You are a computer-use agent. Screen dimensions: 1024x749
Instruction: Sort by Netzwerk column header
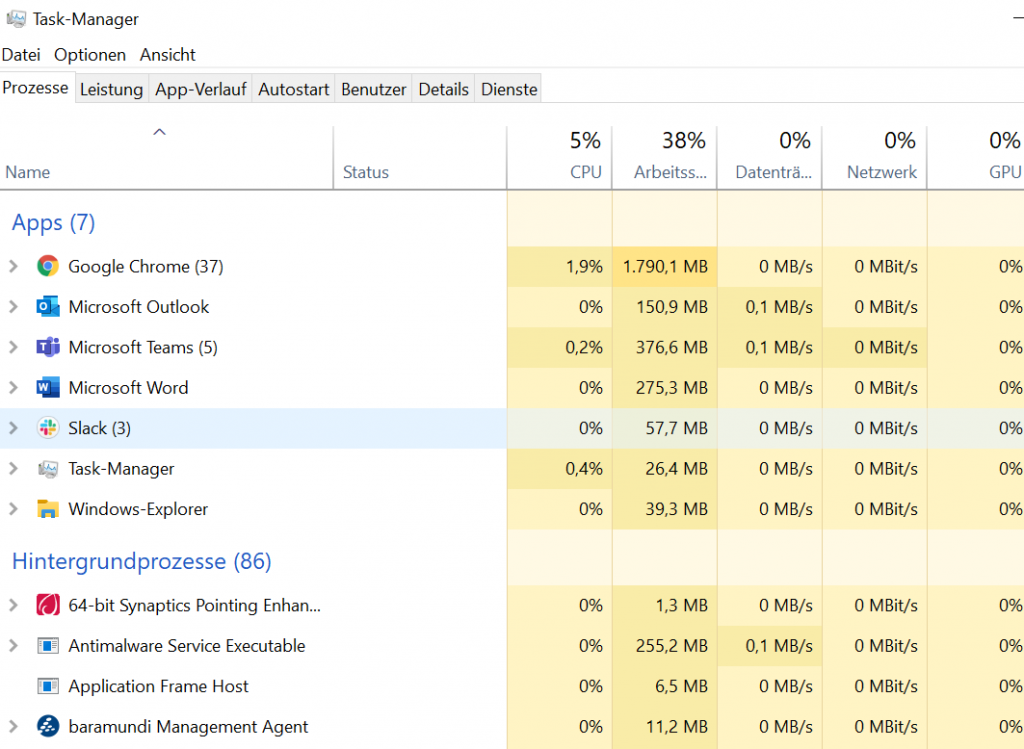(875, 157)
